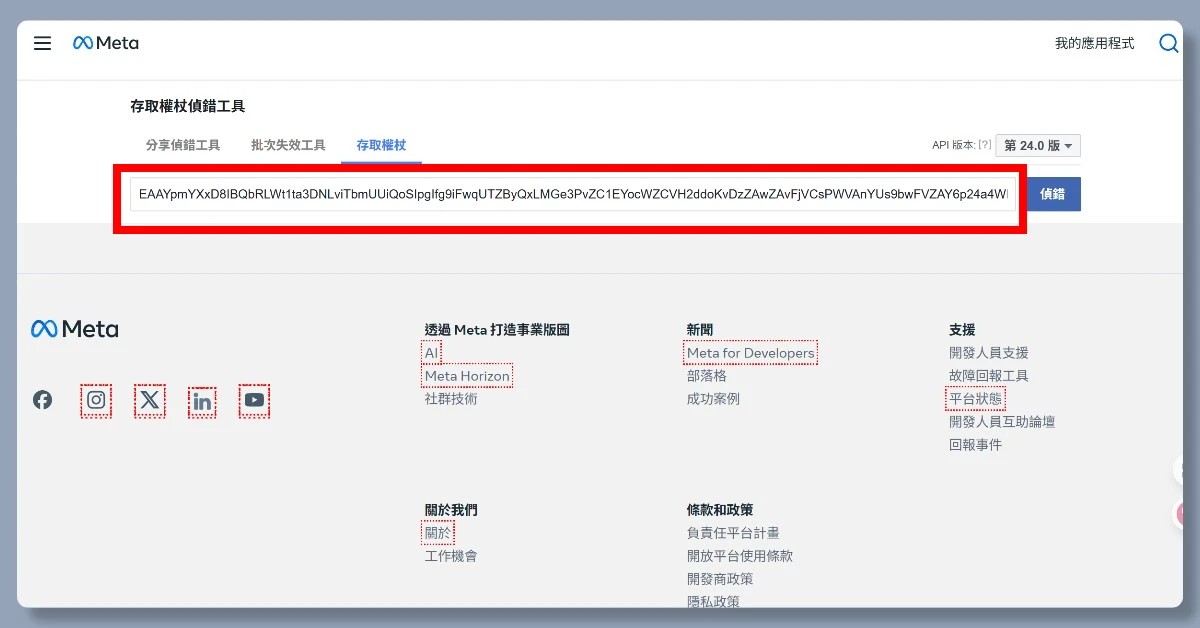Switch to the 分享偵錯工具 tab

[x=183, y=145]
